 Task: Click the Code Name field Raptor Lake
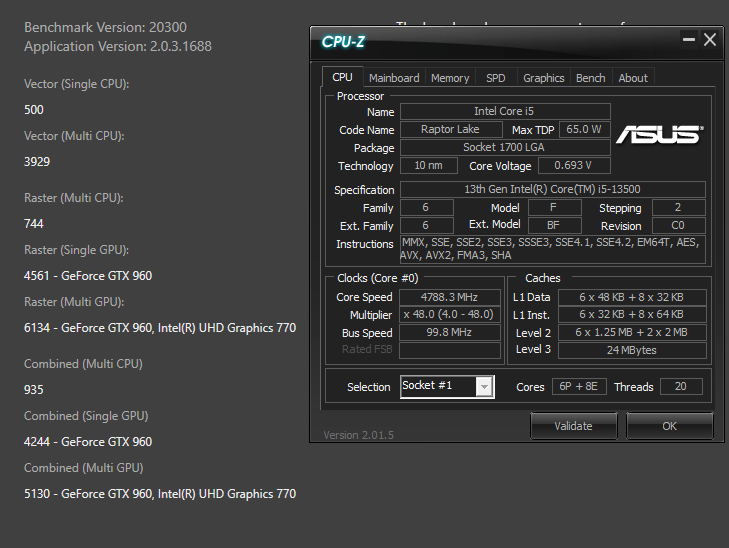click(451, 129)
